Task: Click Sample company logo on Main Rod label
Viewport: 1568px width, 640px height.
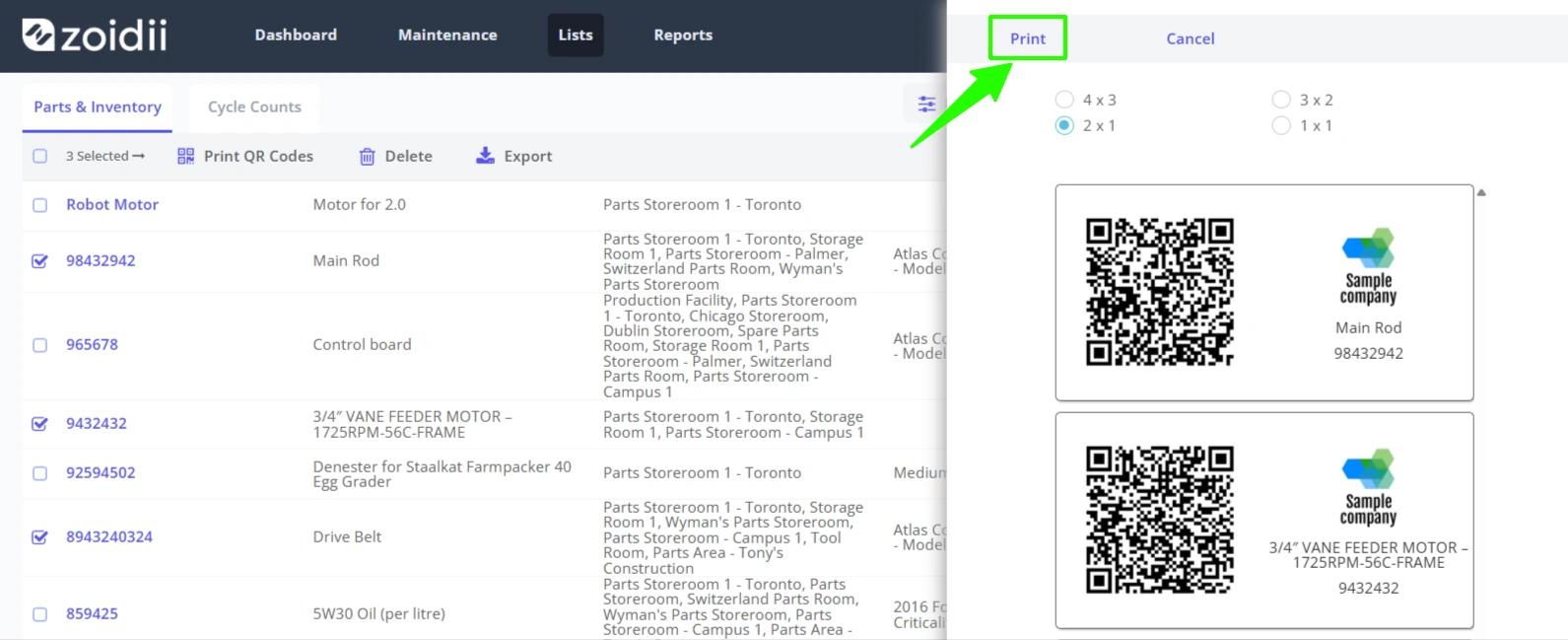Action: 1368,266
